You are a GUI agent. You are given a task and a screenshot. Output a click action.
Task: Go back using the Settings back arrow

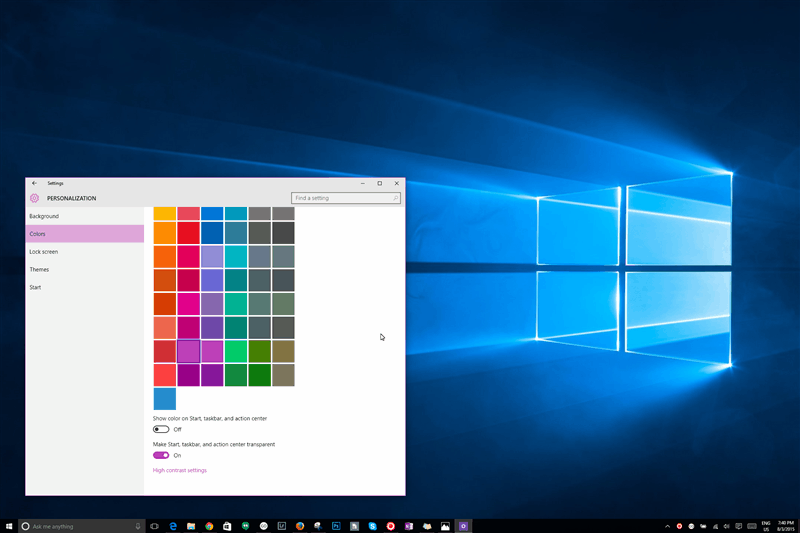34,183
